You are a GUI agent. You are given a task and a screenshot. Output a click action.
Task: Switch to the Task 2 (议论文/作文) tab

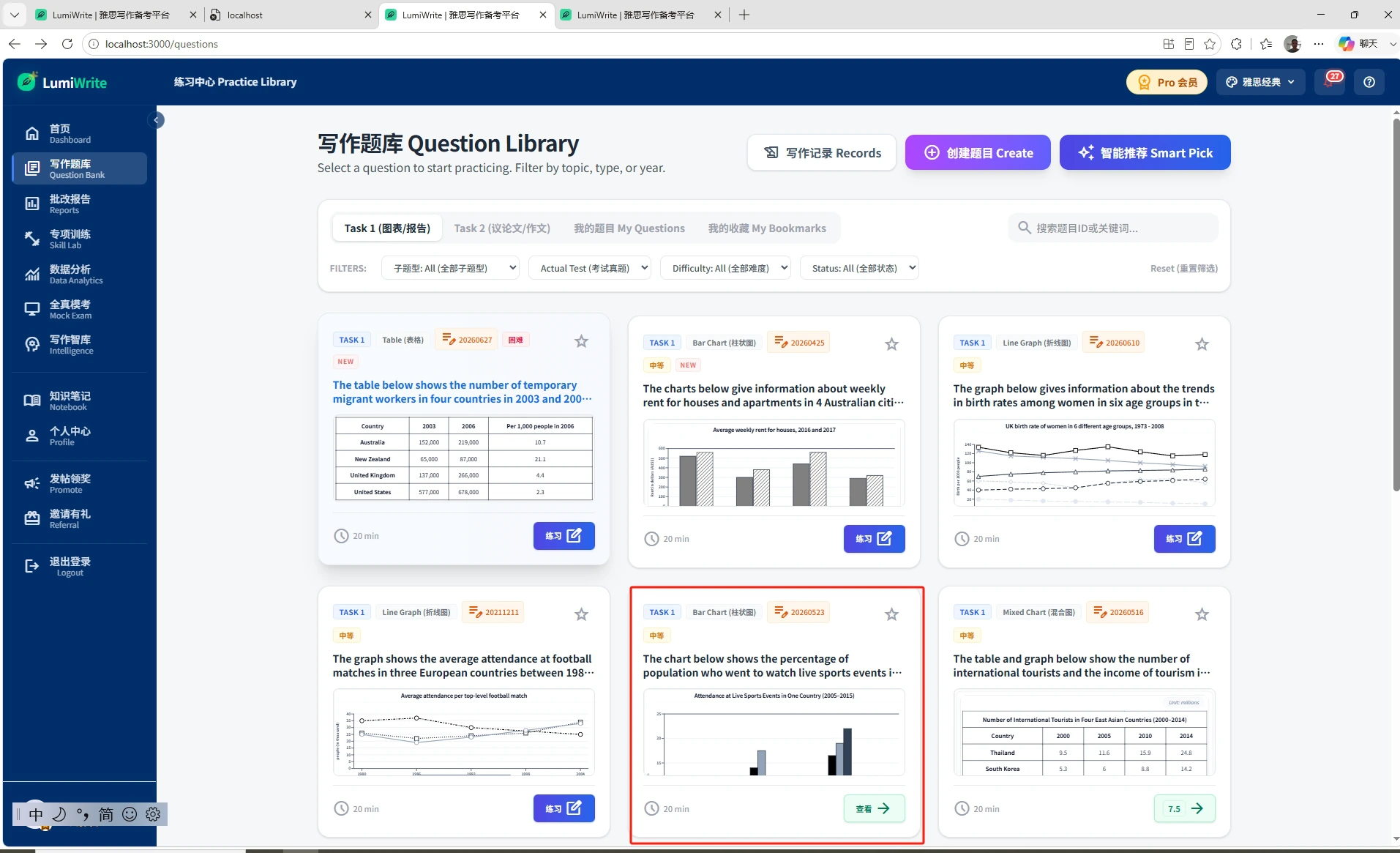point(502,228)
